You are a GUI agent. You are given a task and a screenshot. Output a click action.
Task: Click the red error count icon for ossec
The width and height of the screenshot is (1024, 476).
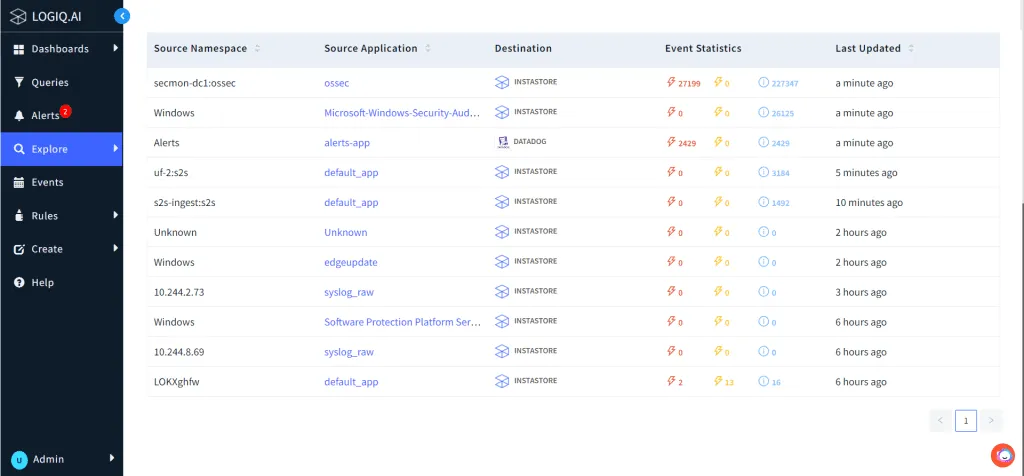coord(671,83)
